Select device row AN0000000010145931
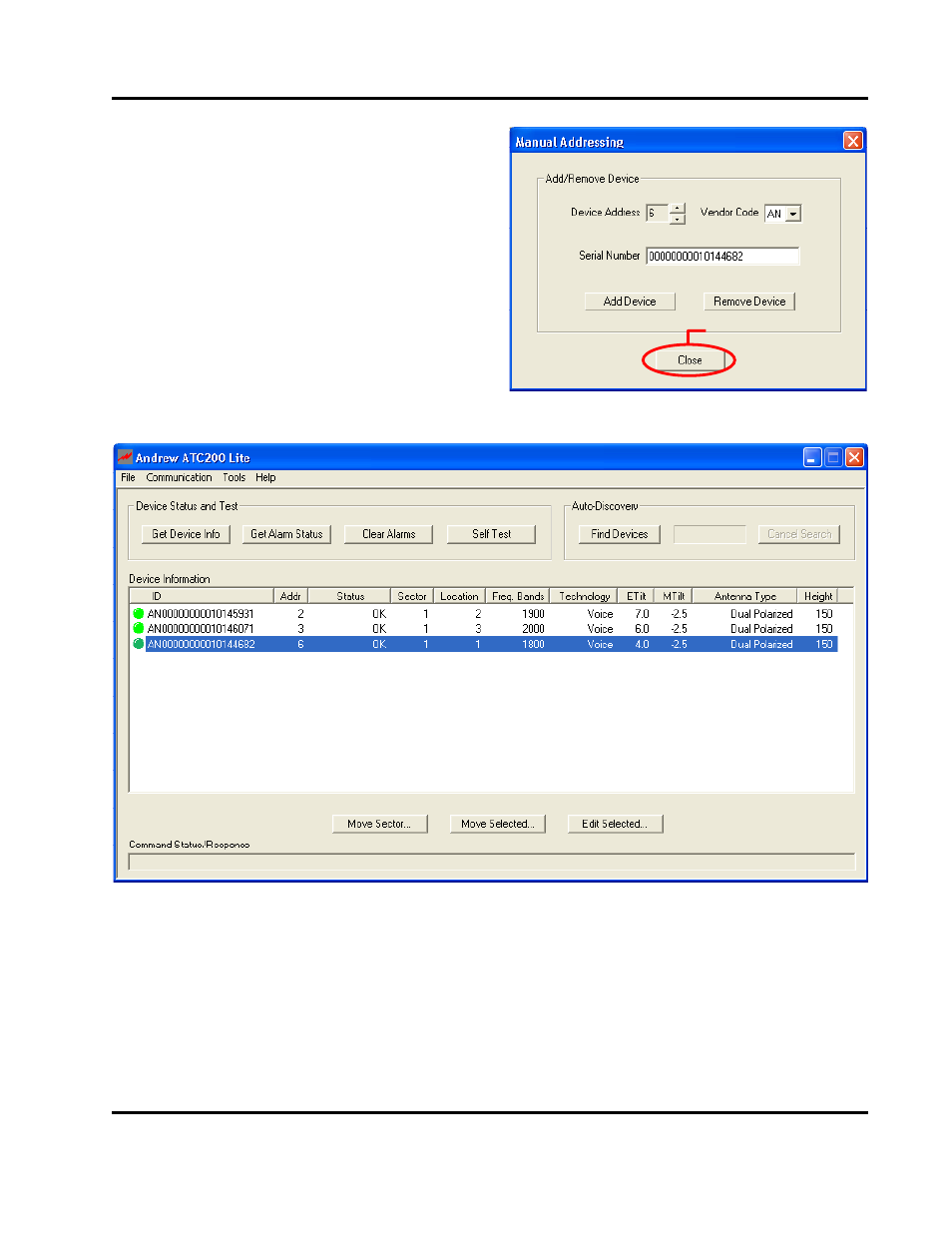Image resolution: width=952 pixels, height=1233 pixels. (484, 614)
